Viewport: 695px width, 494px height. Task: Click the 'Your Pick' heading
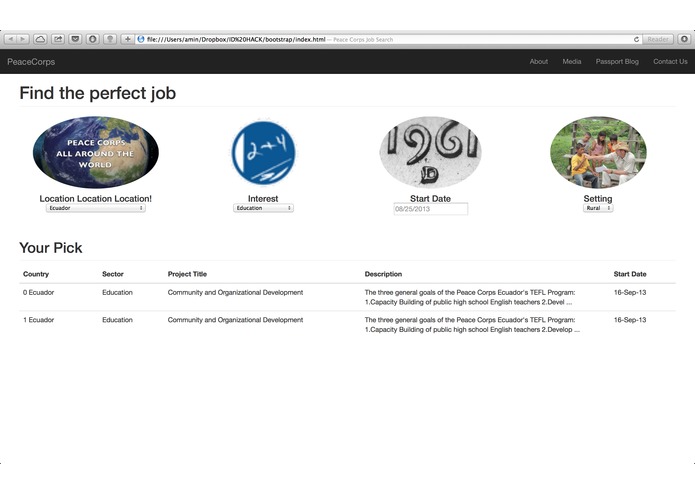(x=51, y=248)
